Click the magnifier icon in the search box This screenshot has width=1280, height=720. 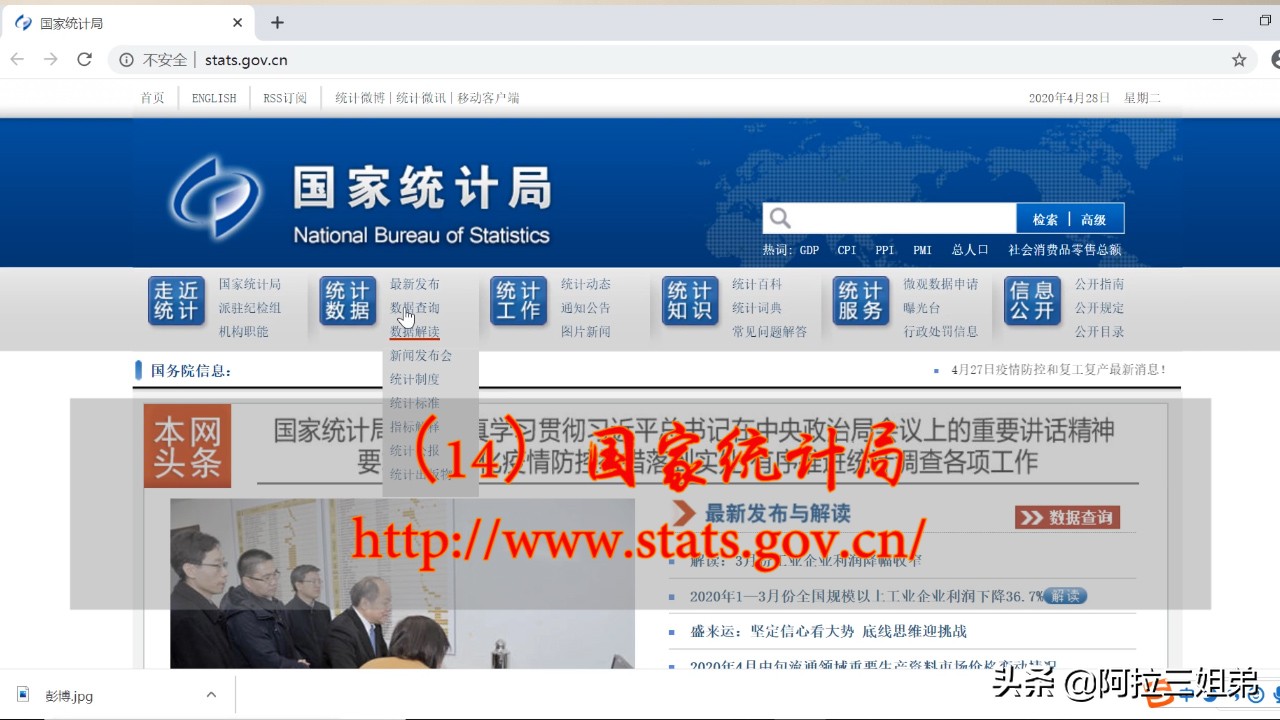click(779, 216)
